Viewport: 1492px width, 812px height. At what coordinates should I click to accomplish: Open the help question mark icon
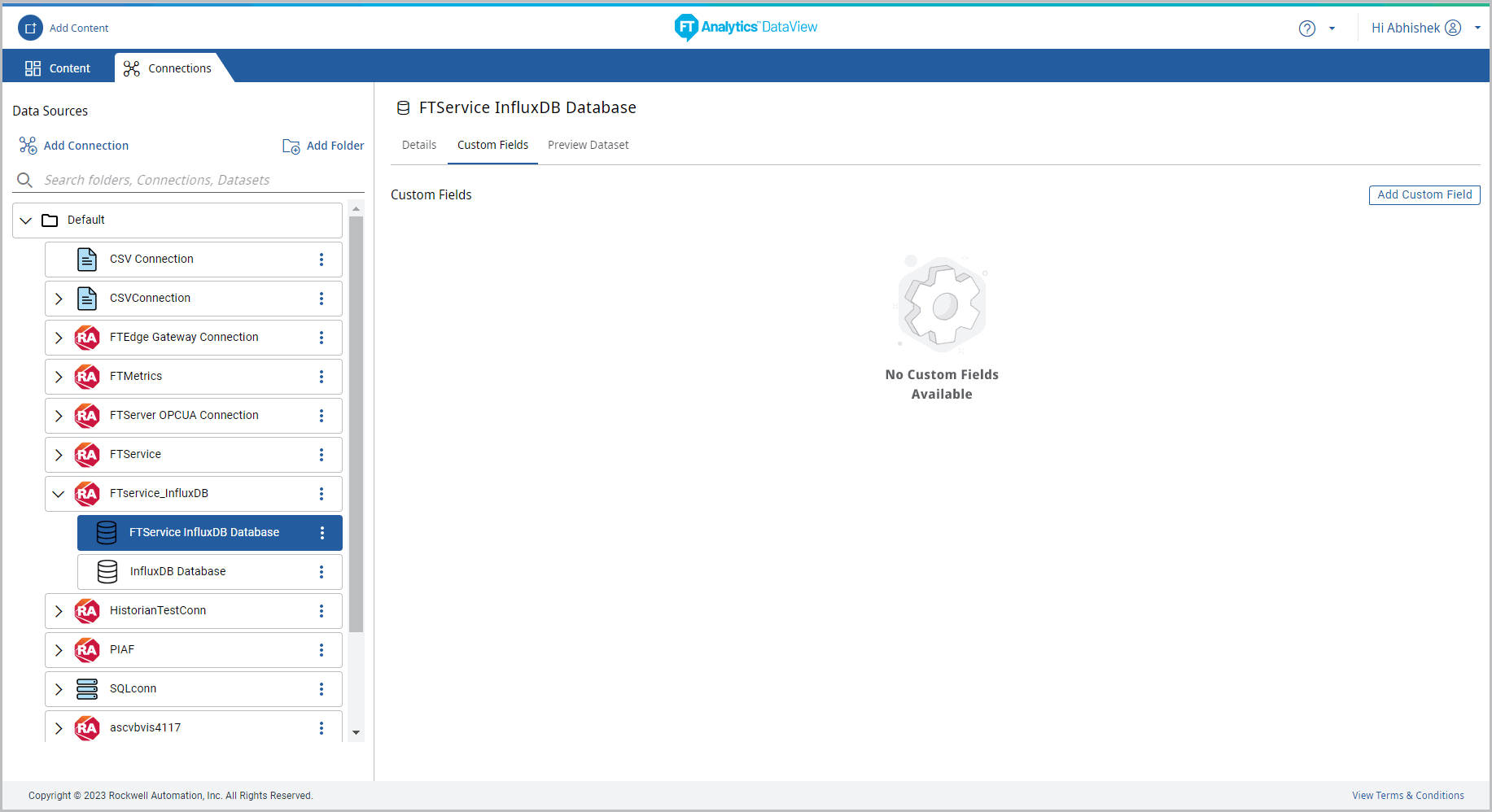coord(1306,28)
